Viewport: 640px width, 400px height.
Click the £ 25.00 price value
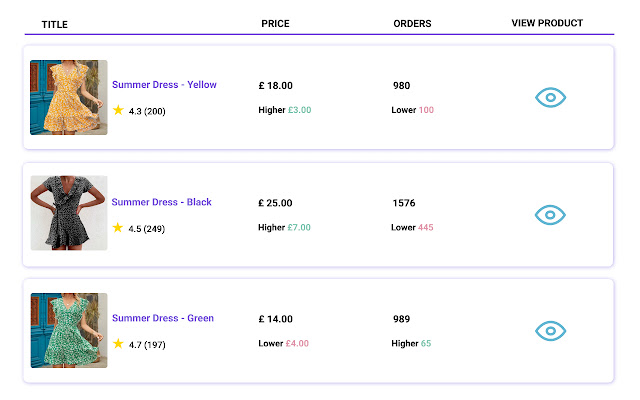(275, 203)
